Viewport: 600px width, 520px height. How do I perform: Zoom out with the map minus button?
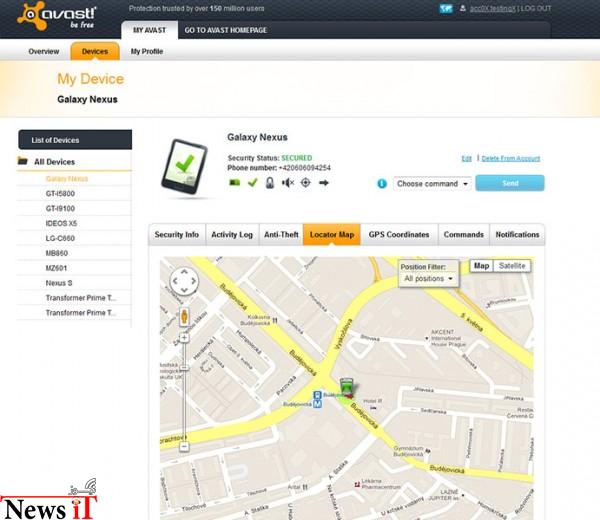pos(184,446)
